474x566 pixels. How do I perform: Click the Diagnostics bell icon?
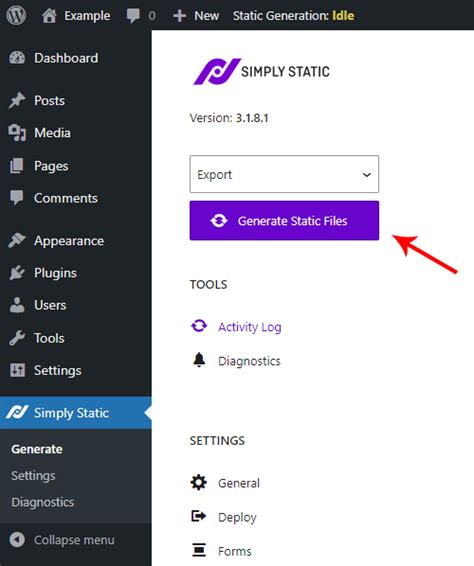pyautogui.click(x=199, y=360)
